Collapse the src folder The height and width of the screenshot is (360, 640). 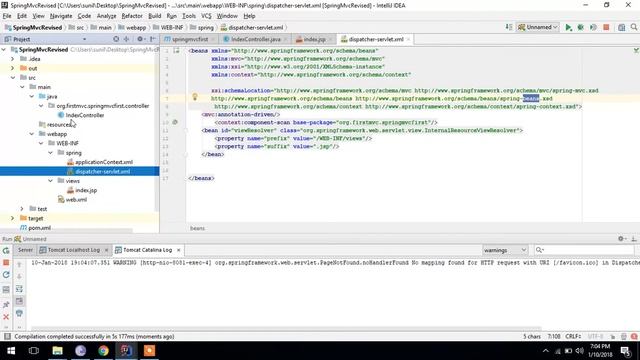[x=13, y=78]
